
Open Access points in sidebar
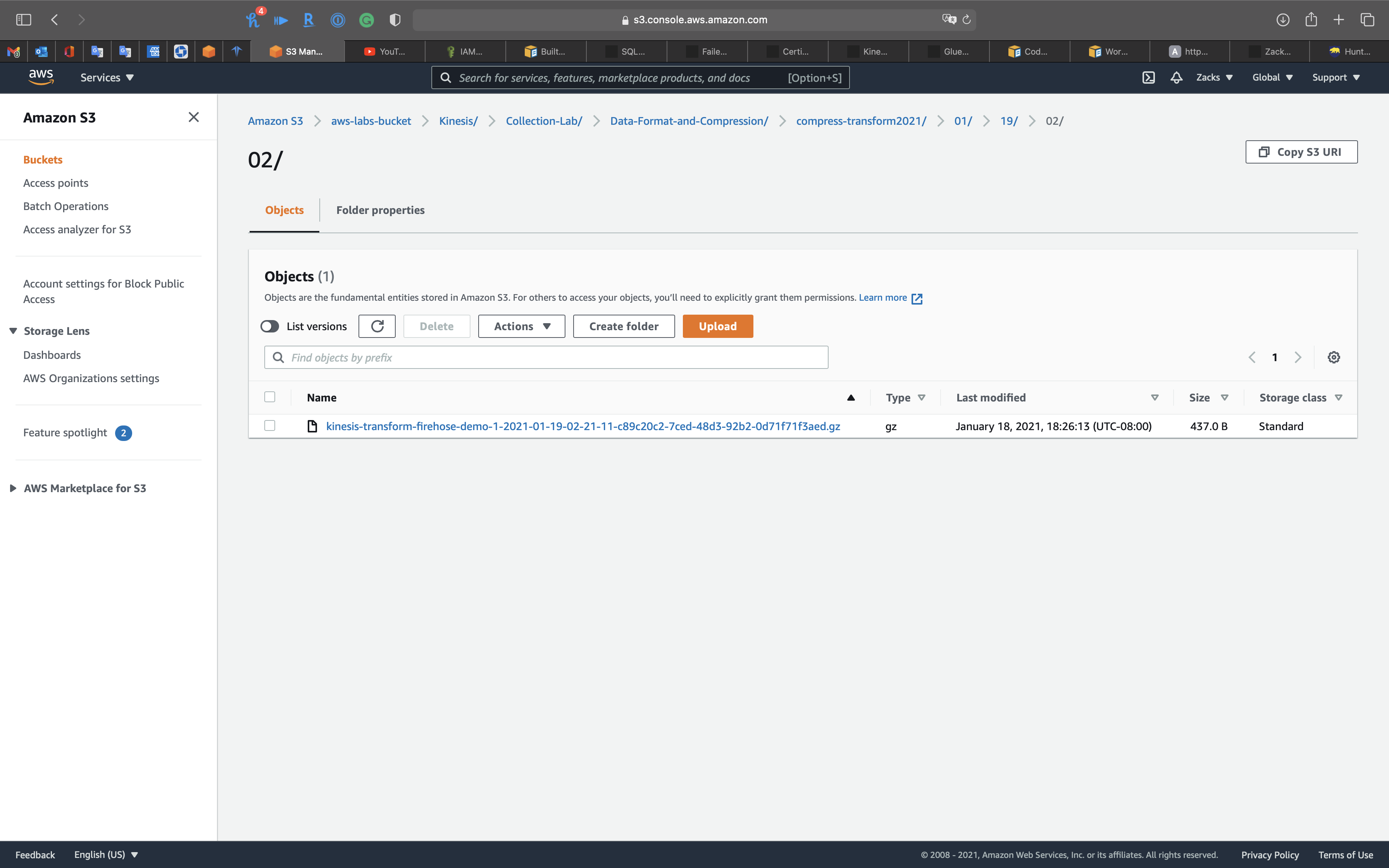point(56,183)
